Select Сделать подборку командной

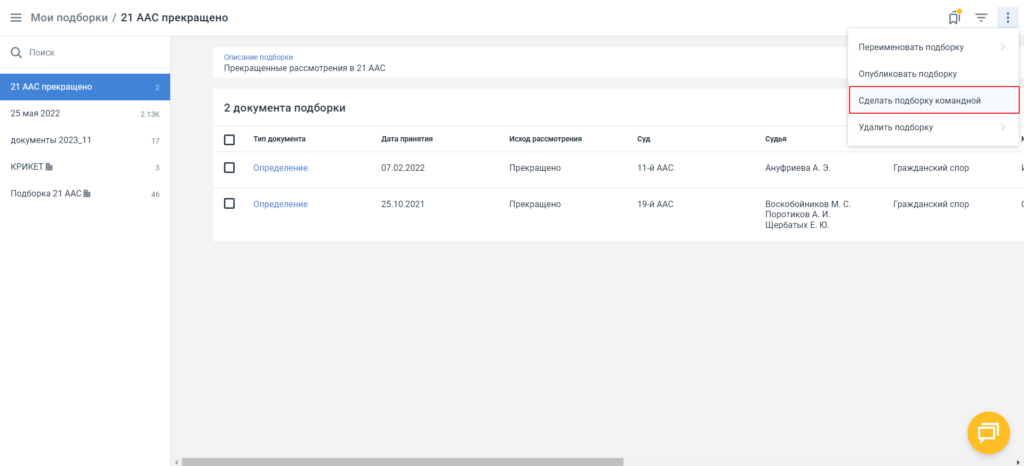click(933, 101)
